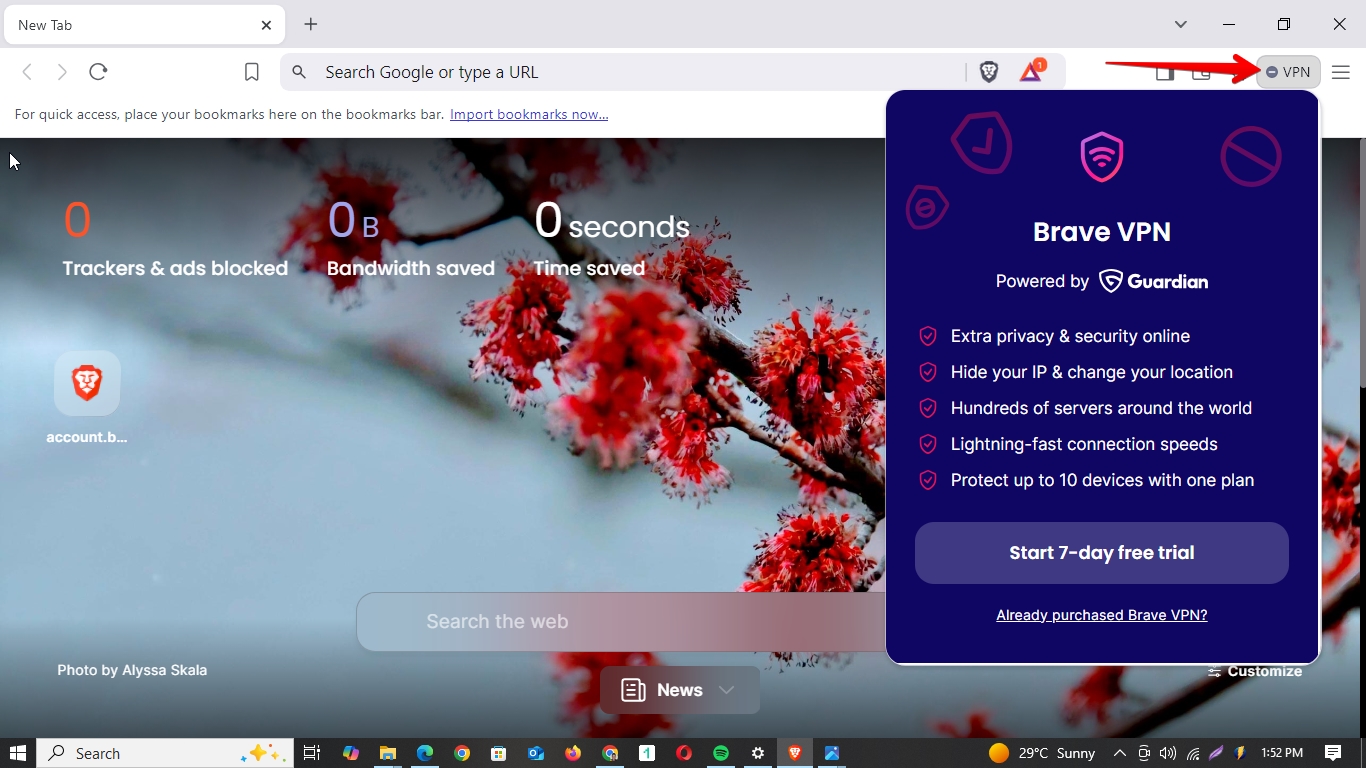Open the hamburger main menu
Viewport: 1366px width, 768px height.
(1341, 72)
